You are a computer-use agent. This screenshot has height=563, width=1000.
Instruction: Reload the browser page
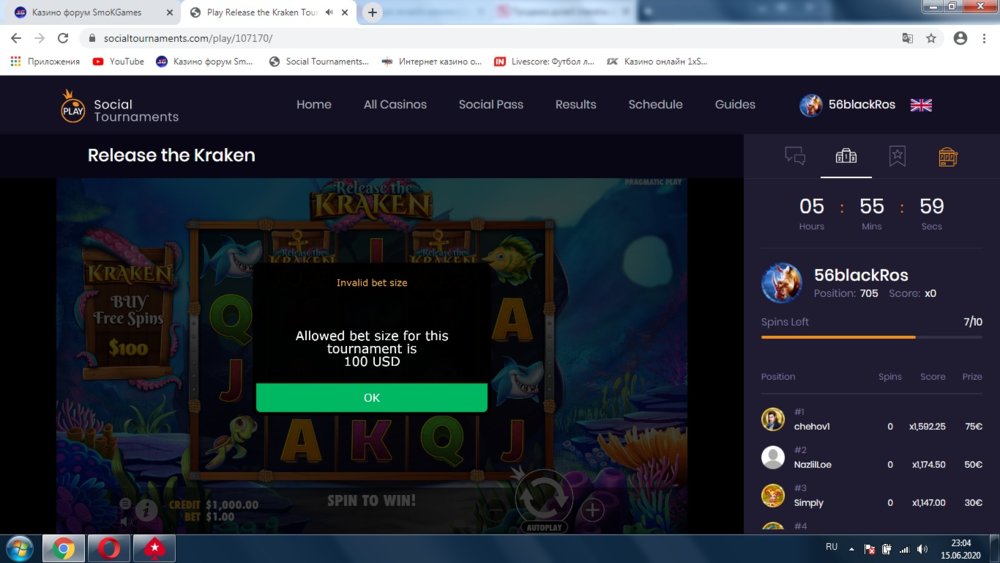pyautogui.click(x=62, y=38)
